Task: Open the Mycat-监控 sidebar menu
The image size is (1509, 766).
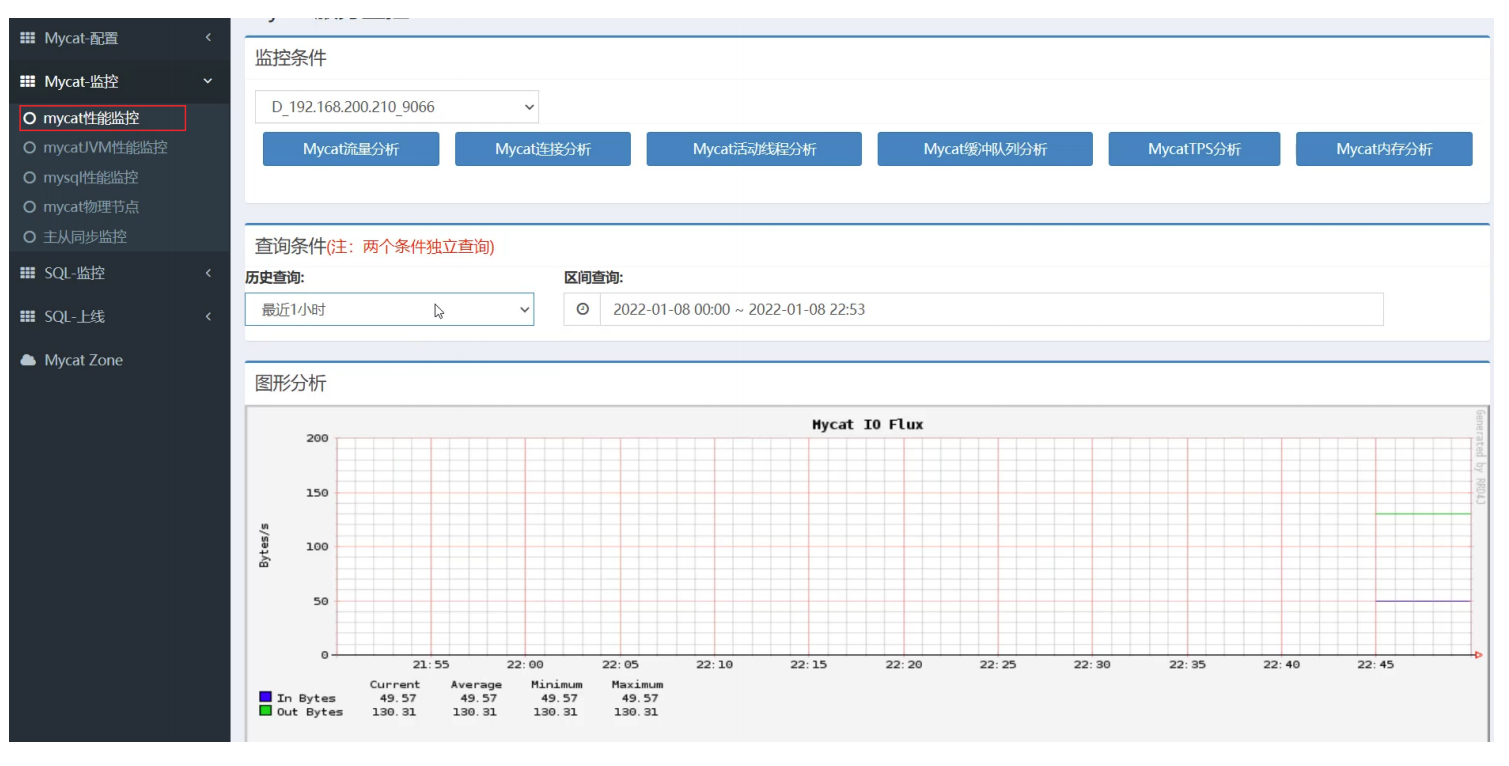Action: 120,82
